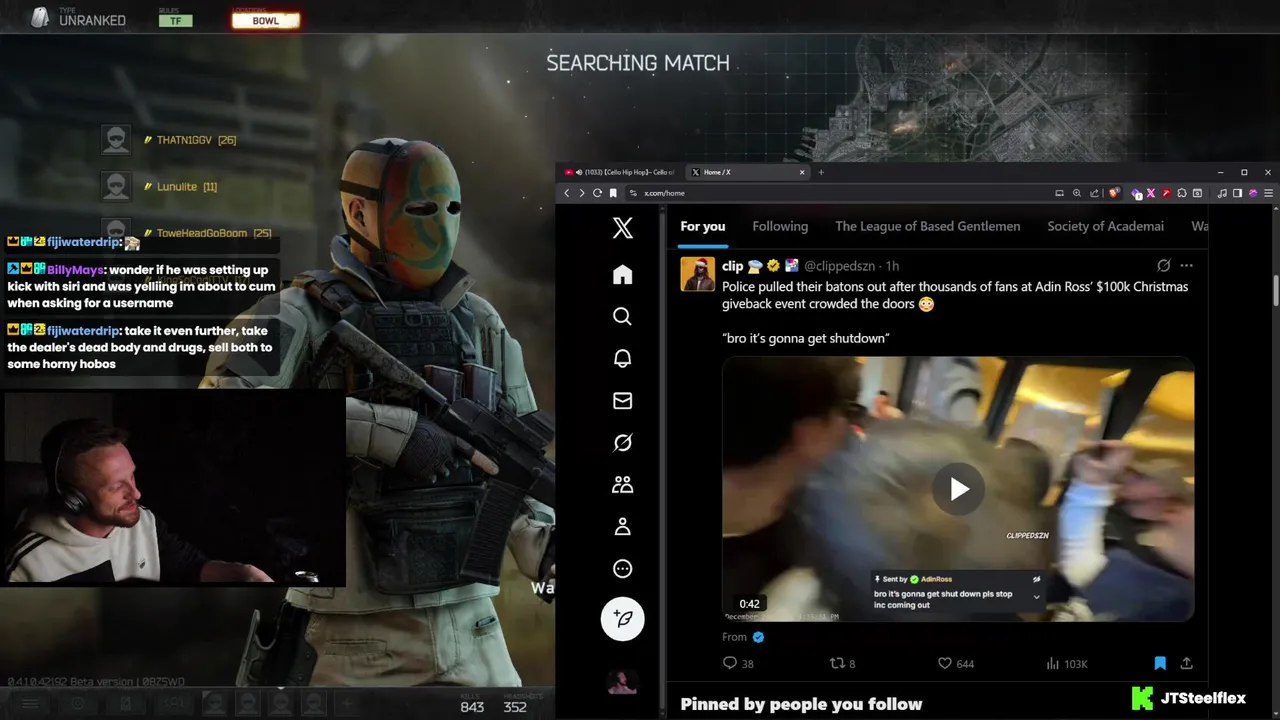
Task: Go back in browser
Action: [566, 193]
